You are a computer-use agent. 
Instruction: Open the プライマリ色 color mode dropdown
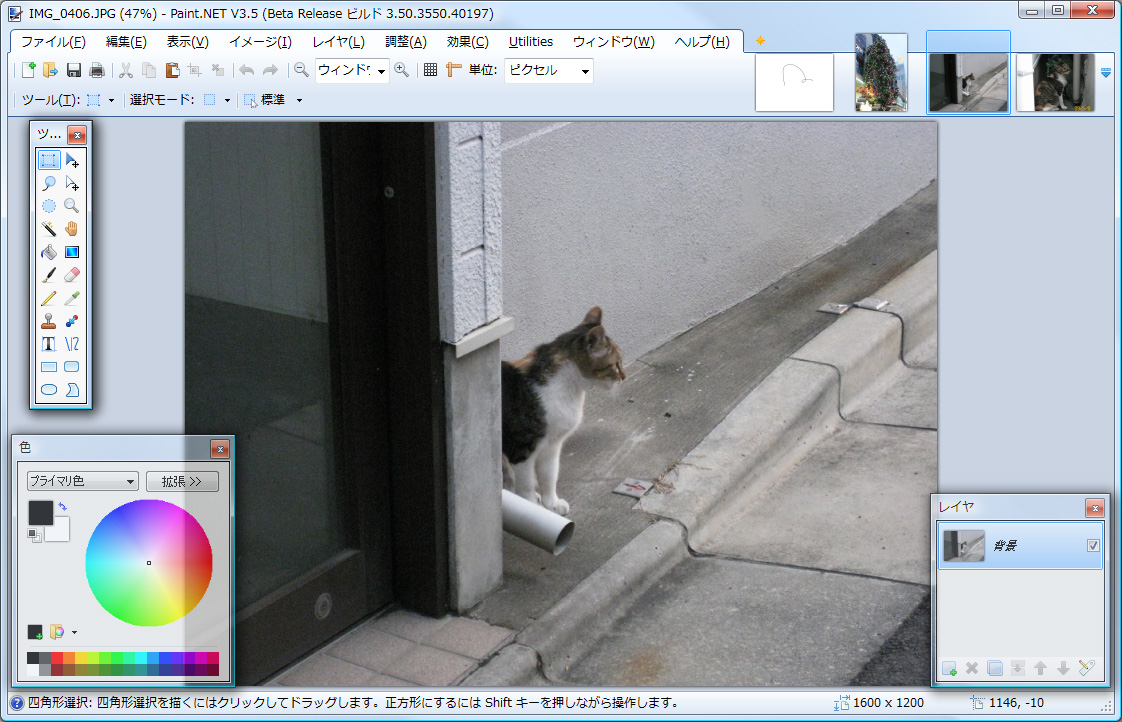point(82,481)
